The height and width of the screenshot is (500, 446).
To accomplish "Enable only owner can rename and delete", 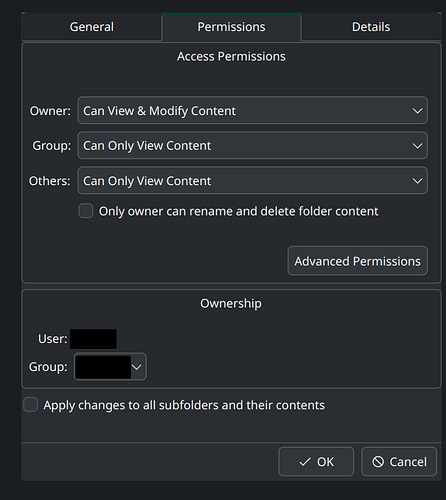I will (x=86, y=211).
